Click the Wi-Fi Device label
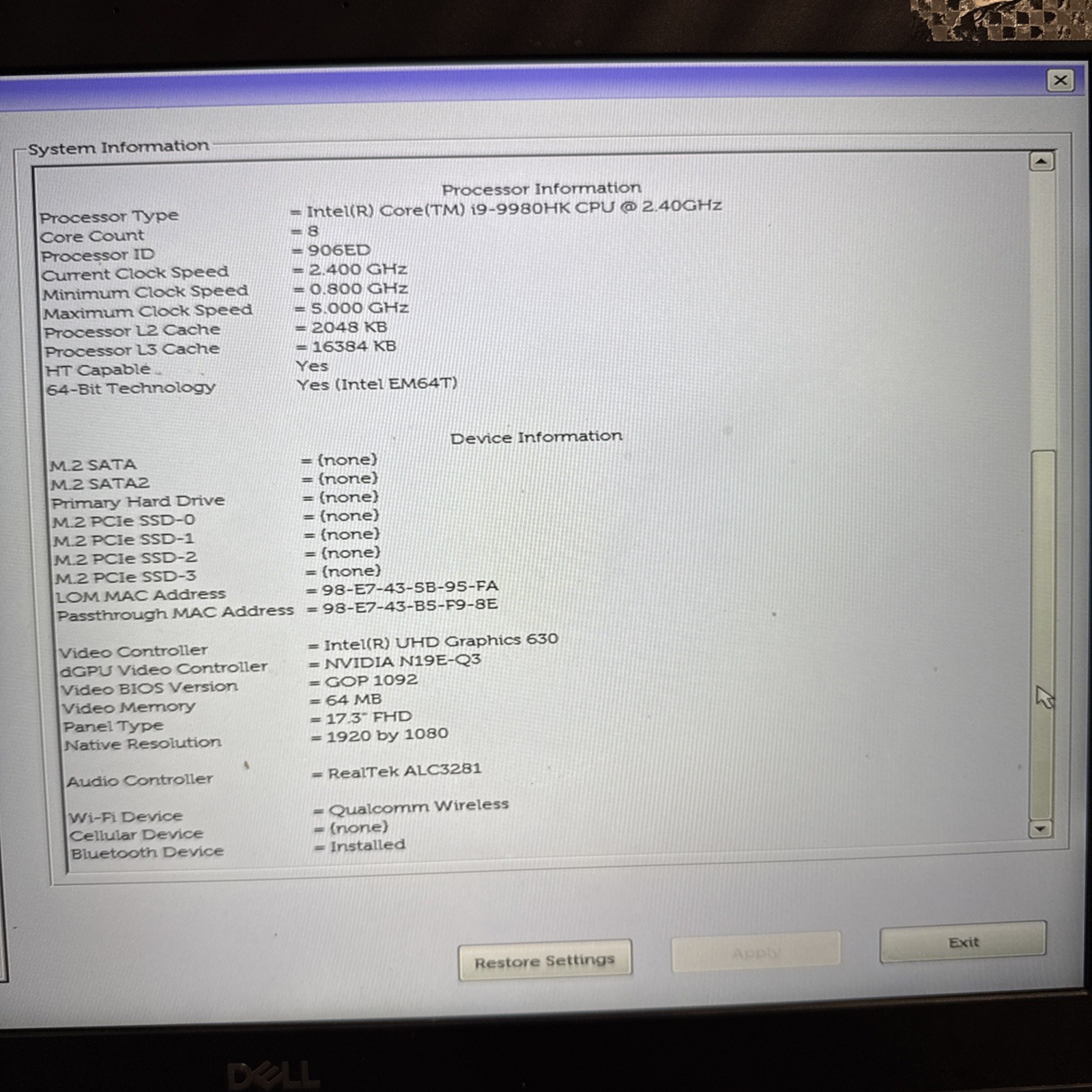 click(x=126, y=817)
